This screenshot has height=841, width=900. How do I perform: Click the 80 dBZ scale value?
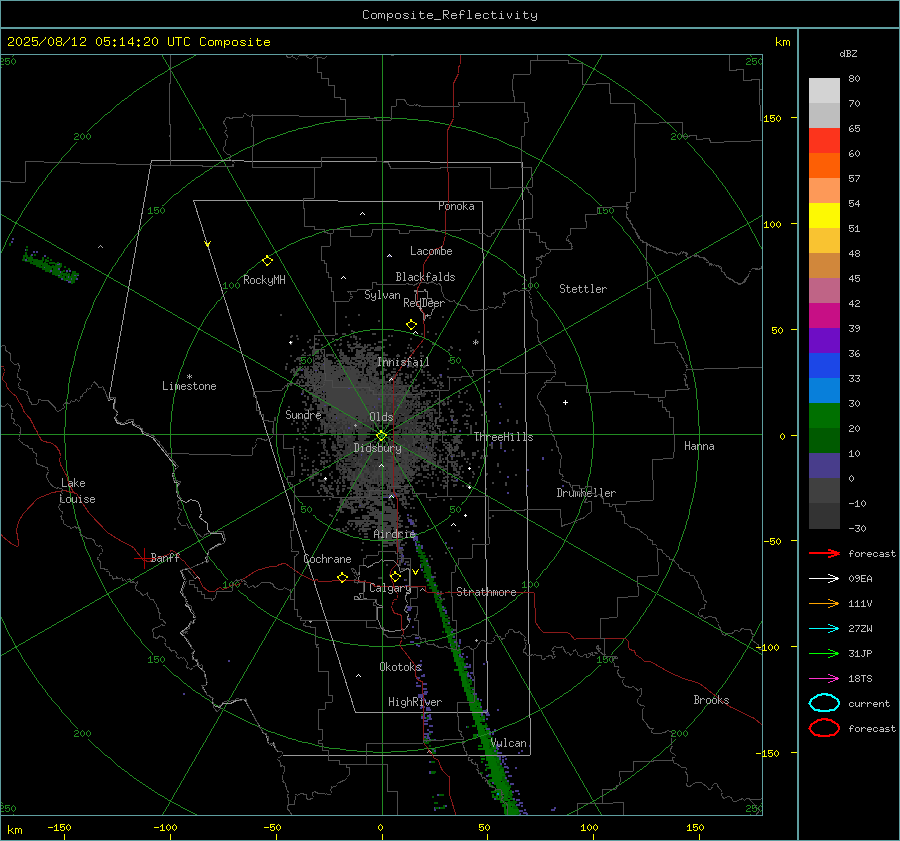point(854,78)
